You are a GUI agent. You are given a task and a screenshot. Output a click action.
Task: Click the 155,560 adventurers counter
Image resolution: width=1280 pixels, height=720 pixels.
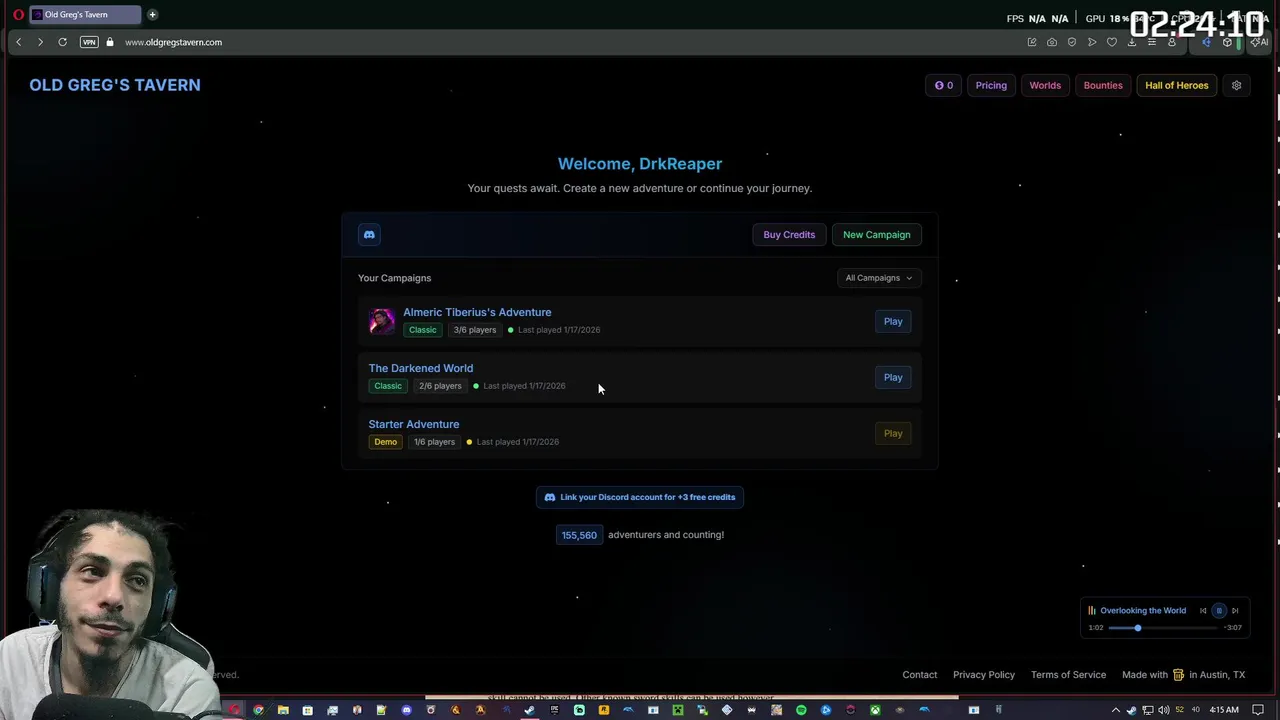(579, 535)
